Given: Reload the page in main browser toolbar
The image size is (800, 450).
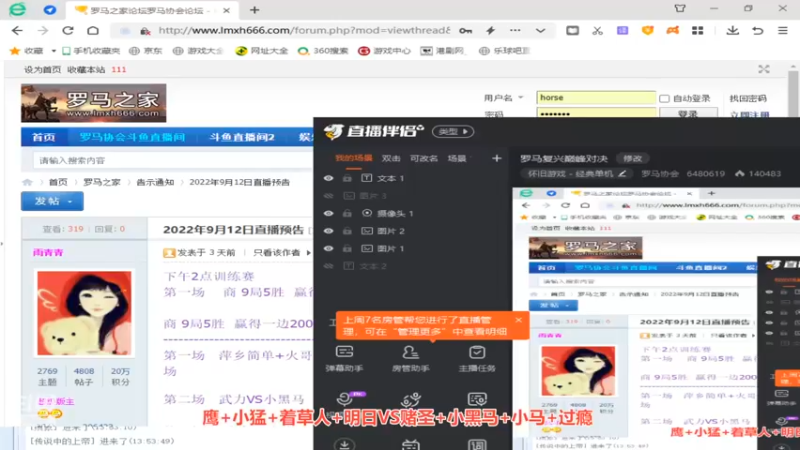Looking at the screenshot, I should [68, 31].
